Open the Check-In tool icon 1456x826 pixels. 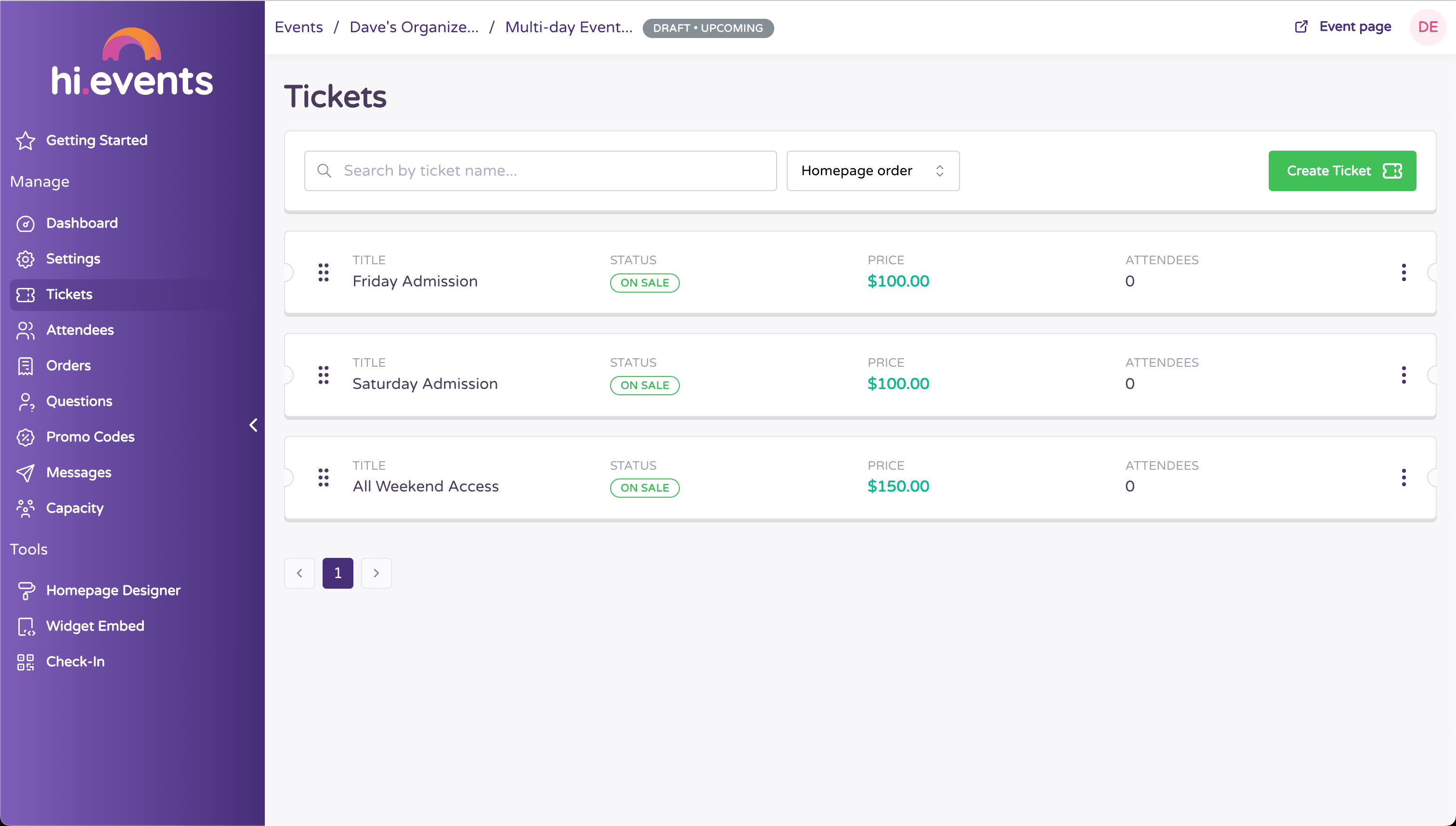click(26, 662)
